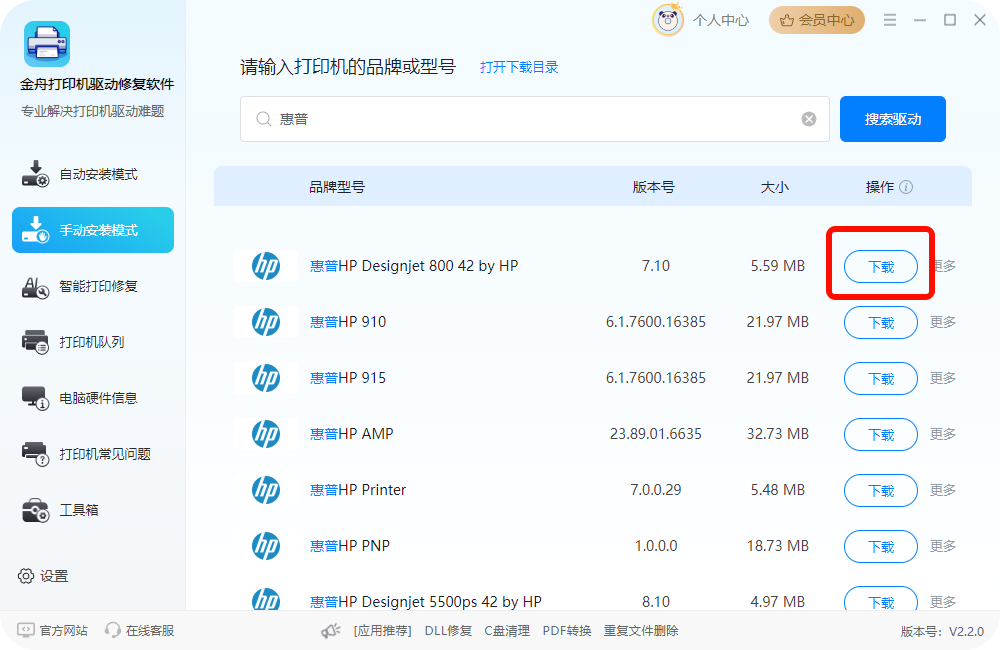
Task: Select the 惠普HP Printer name
Action: (x=358, y=490)
